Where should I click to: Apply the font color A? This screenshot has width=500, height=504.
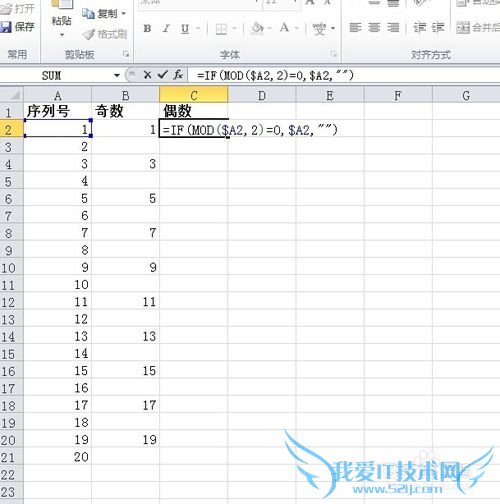click(284, 28)
